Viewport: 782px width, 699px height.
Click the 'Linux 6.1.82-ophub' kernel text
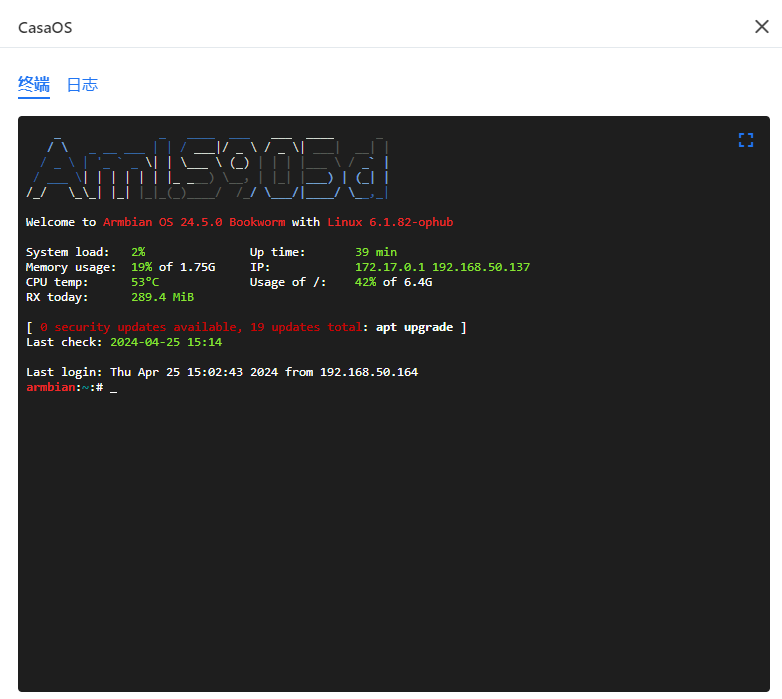(x=390, y=222)
